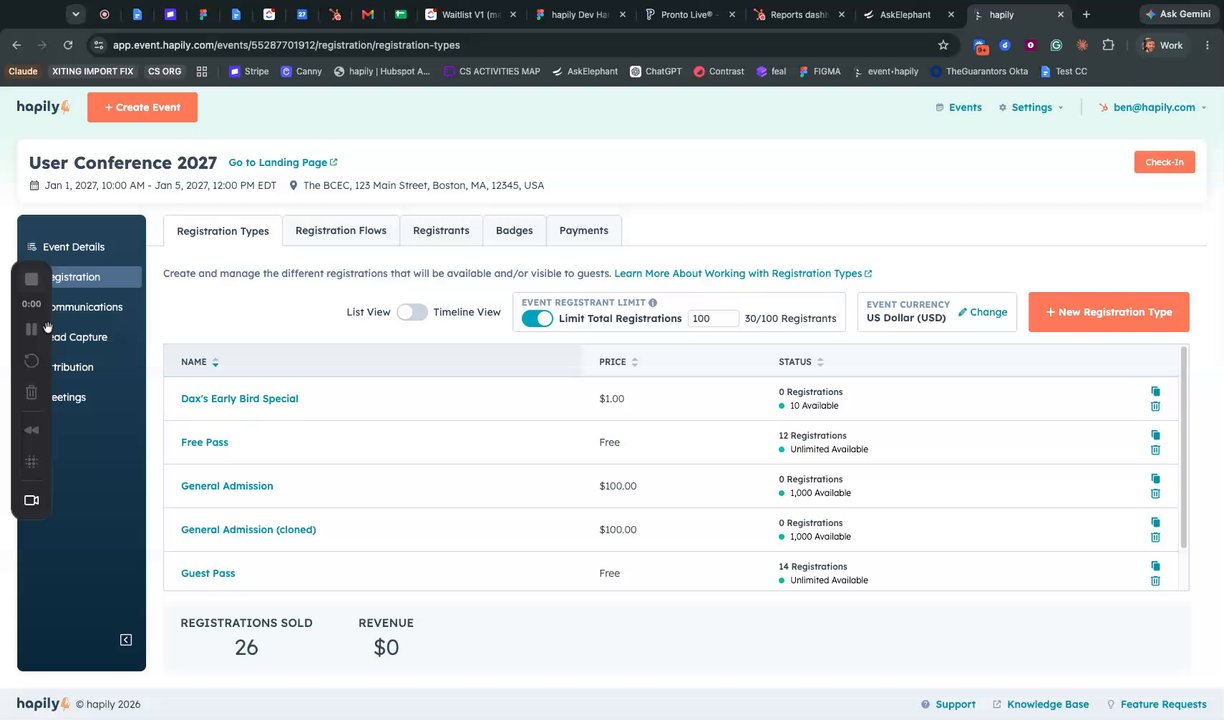Click the Event Registrant Limit info icon
This screenshot has width=1224, height=720.
point(653,302)
